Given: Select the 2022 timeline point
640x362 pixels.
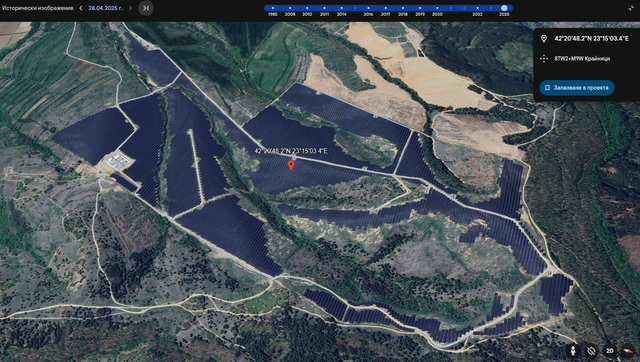Looking at the screenshot, I should point(477,8).
